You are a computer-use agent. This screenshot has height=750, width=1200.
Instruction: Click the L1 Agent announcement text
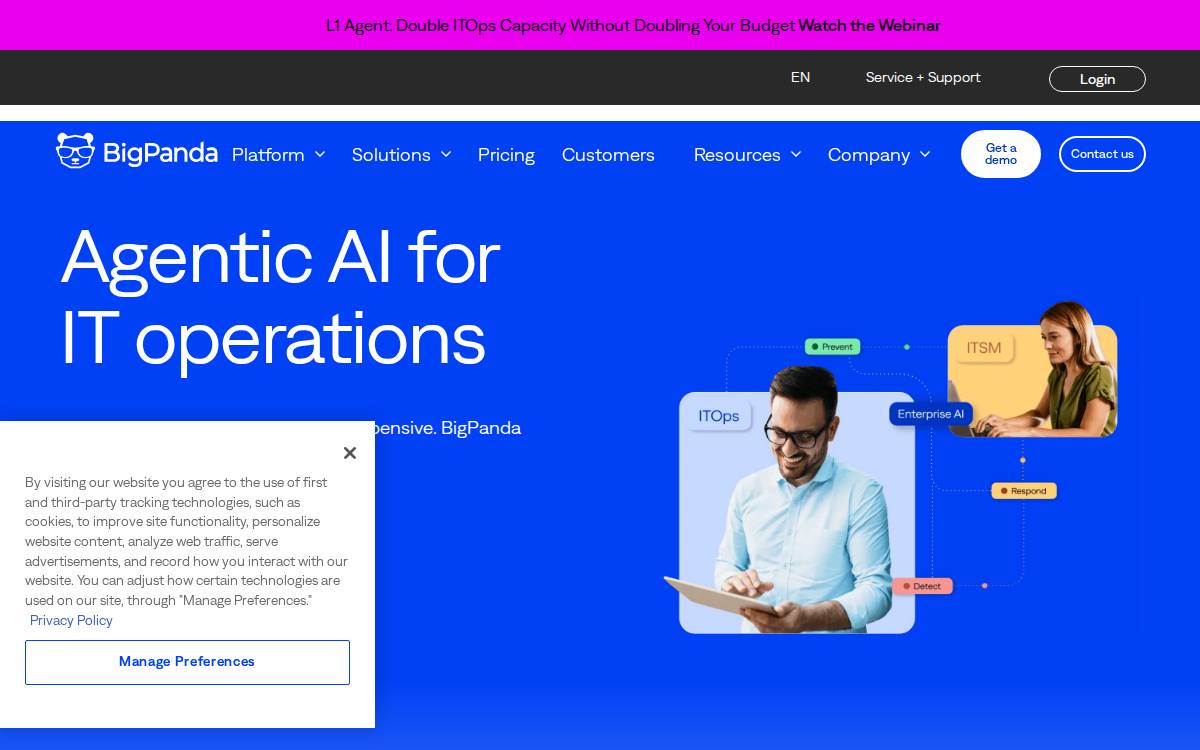560,25
